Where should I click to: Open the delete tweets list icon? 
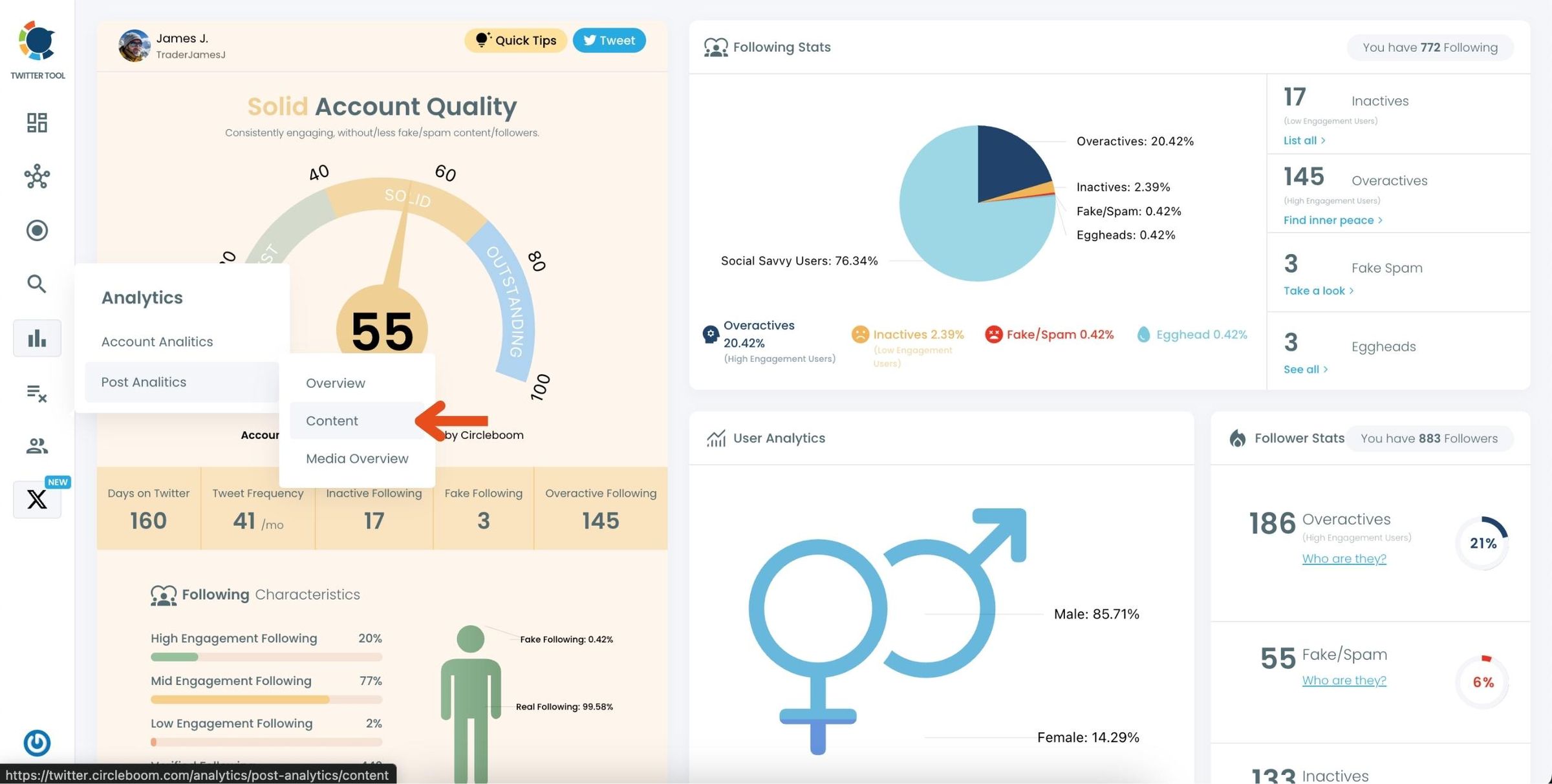tap(37, 392)
